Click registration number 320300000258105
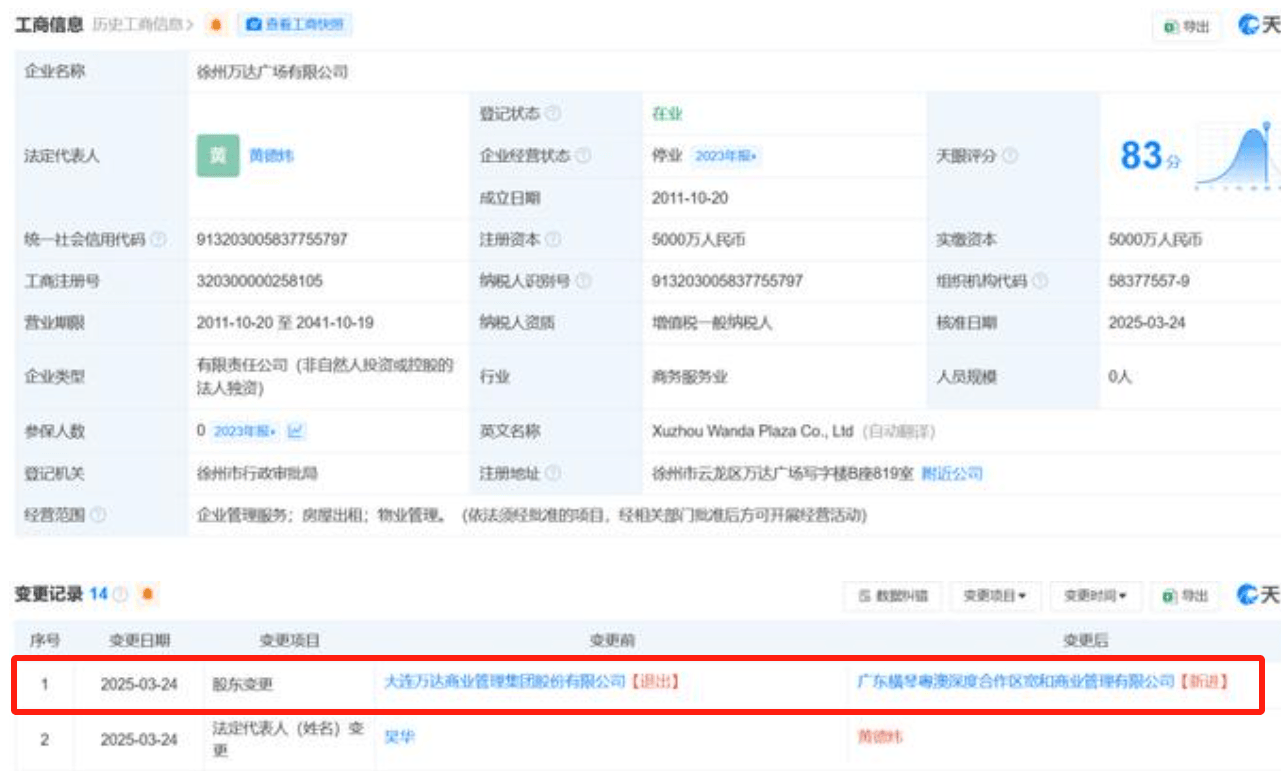The image size is (1281, 771). point(260,282)
